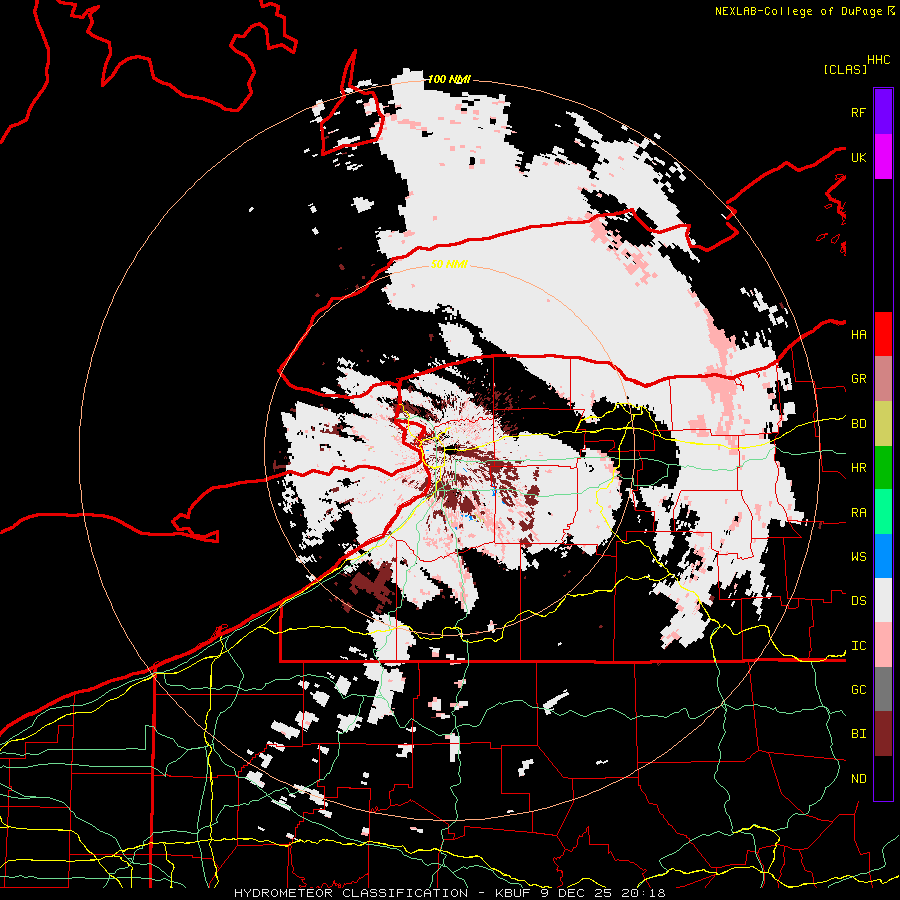
Task: Click the DS legend label
Action: tap(858, 600)
